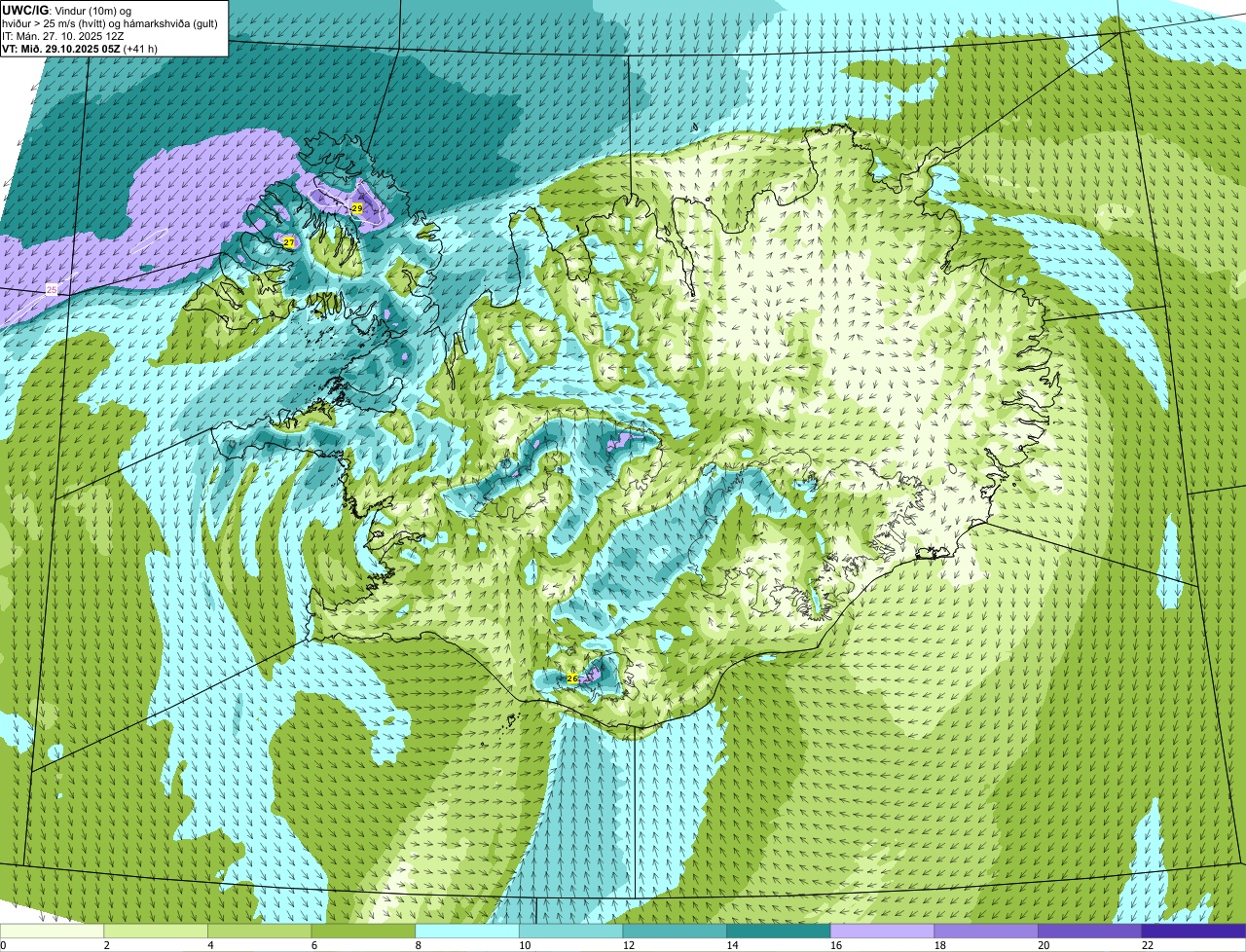The width and height of the screenshot is (1246, 952).
Task: Click the 14–16 m/s dark teal legend swatch
Action: coord(778,931)
